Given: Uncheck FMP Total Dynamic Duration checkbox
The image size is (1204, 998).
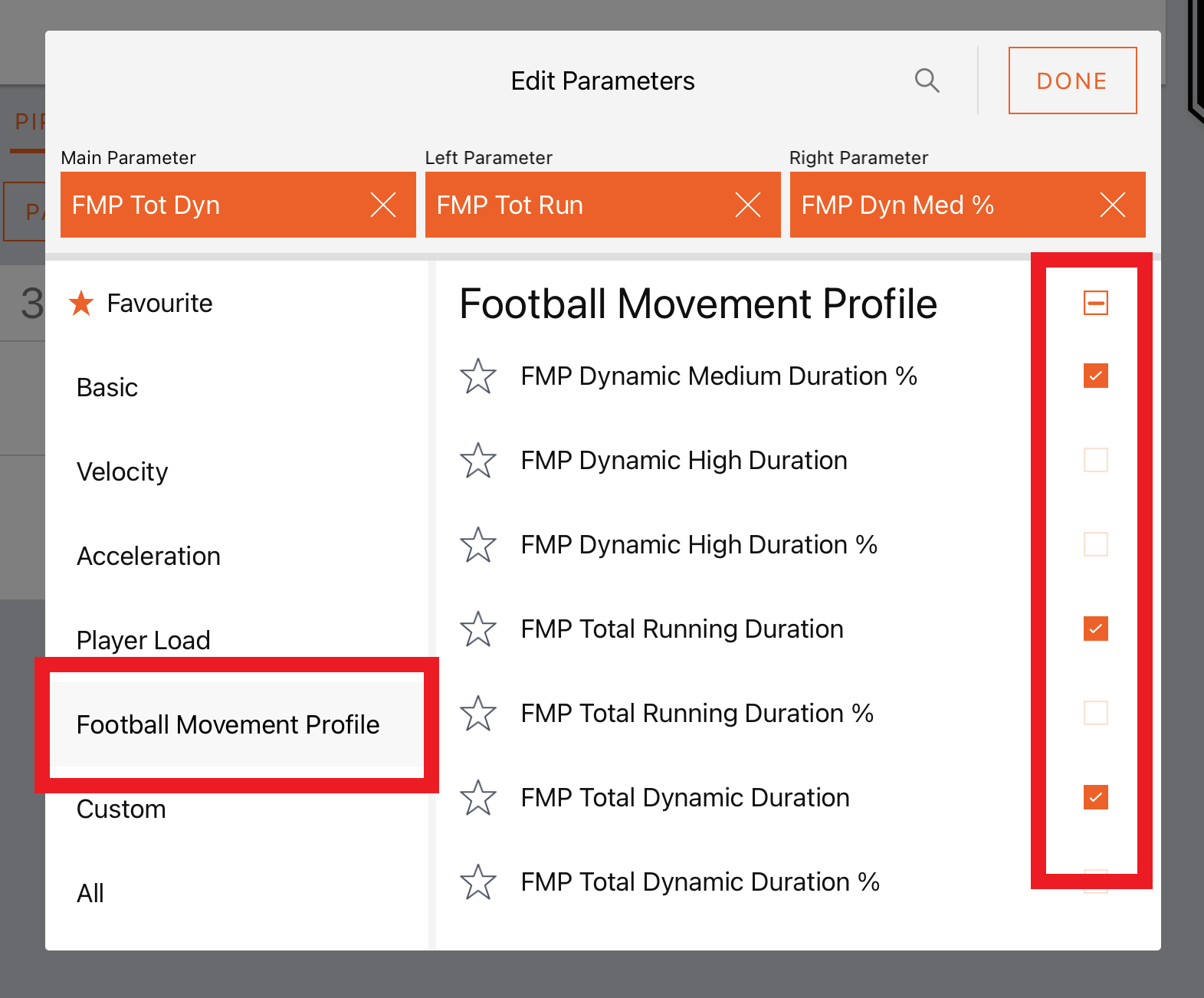Looking at the screenshot, I should (1096, 797).
